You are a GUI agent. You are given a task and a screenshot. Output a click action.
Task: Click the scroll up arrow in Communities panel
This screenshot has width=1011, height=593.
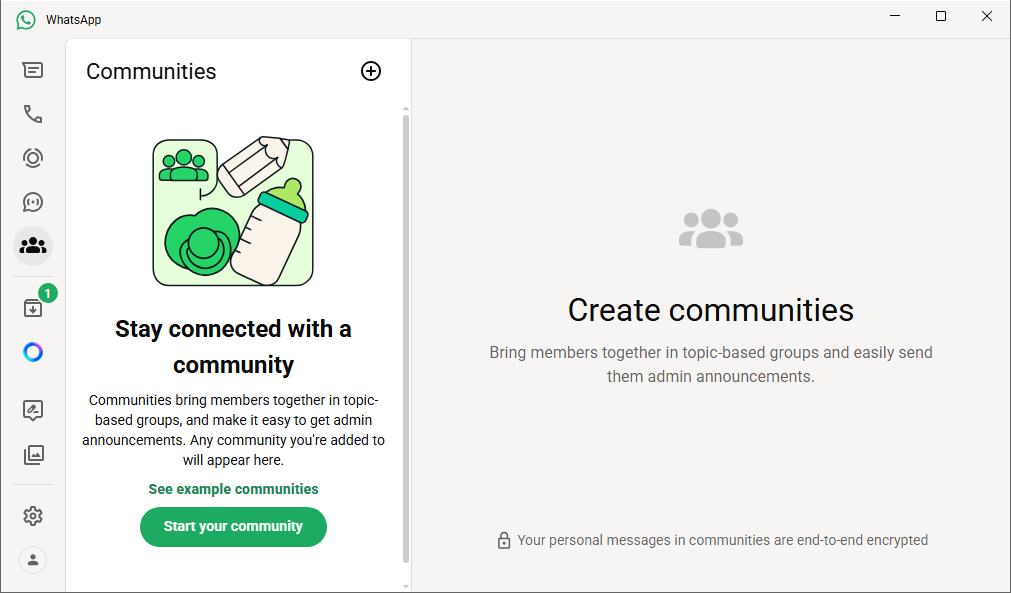(406, 107)
